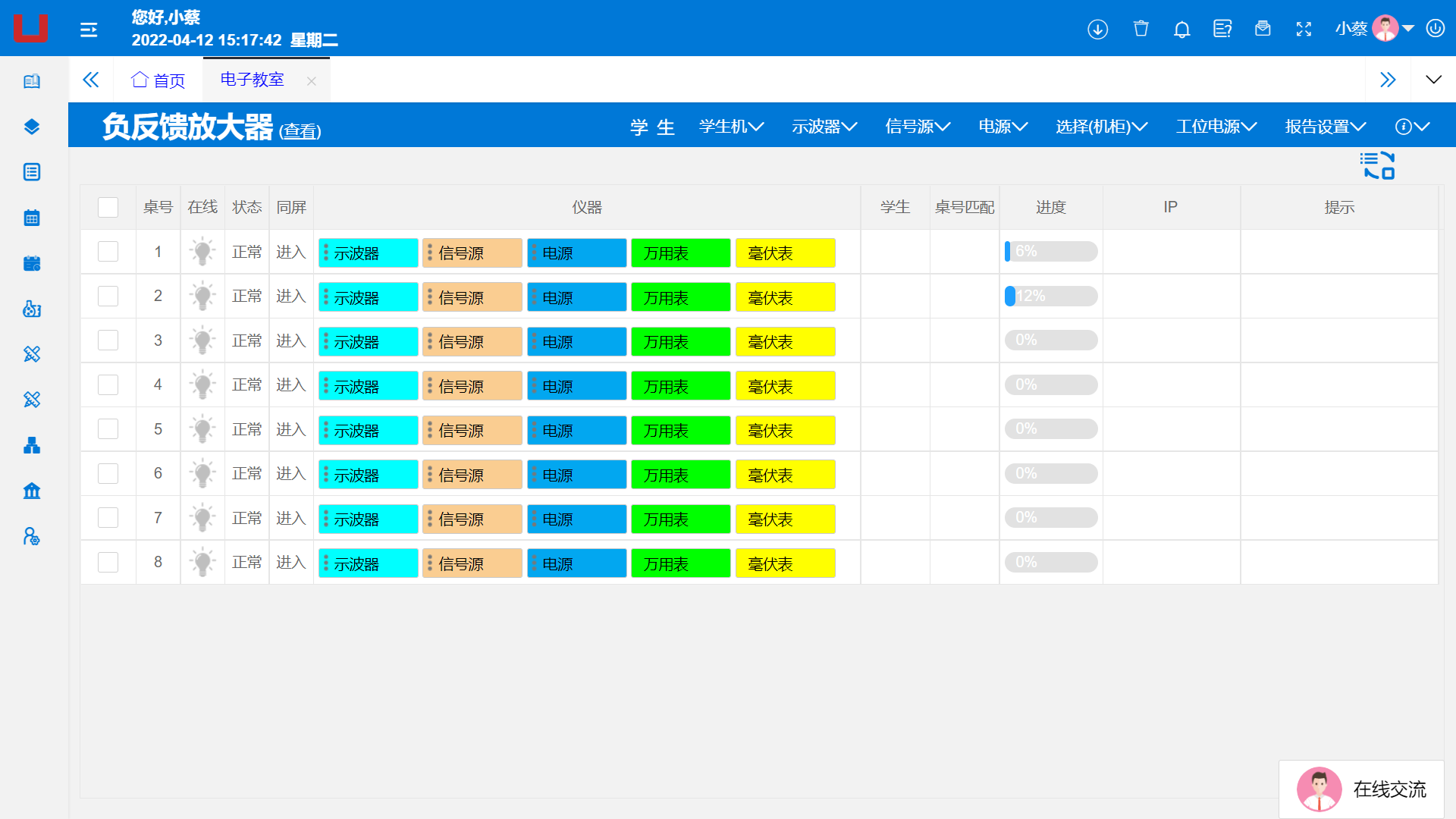1456x819 pixels.
Task: Open notifications bell icon
Action: (1181, 29)
